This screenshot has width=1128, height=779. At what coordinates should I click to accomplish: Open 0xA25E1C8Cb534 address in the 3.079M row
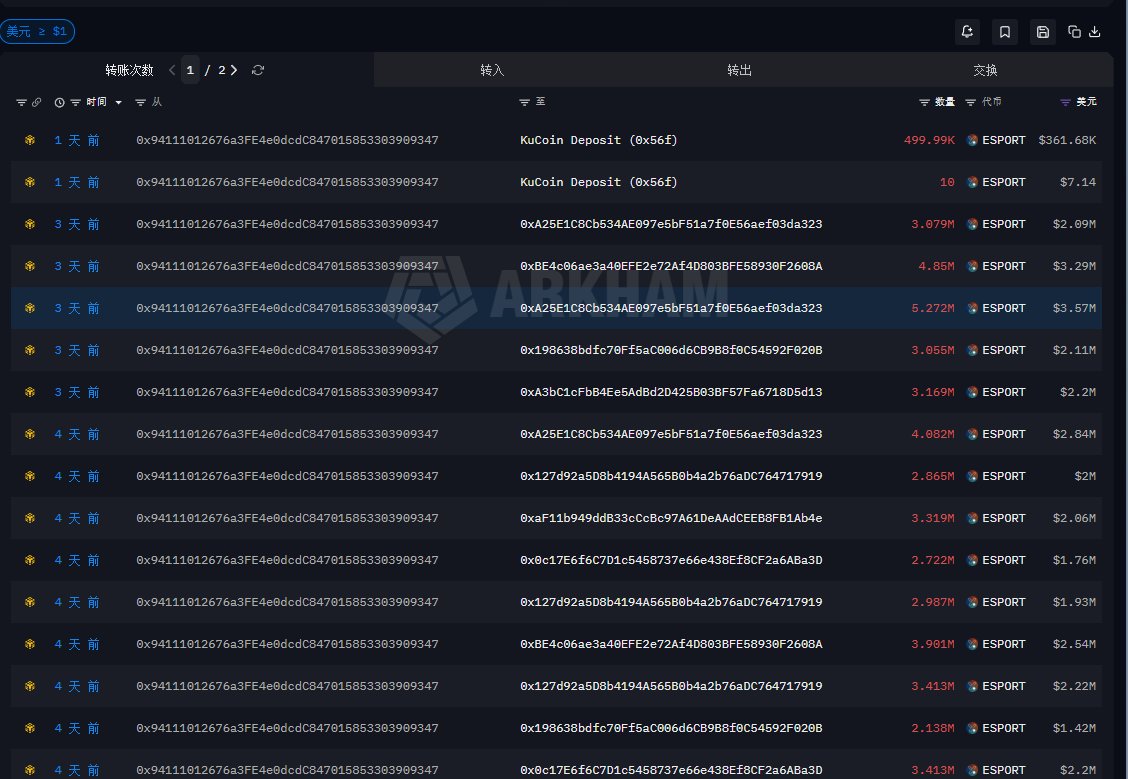(x=671, y=224)
